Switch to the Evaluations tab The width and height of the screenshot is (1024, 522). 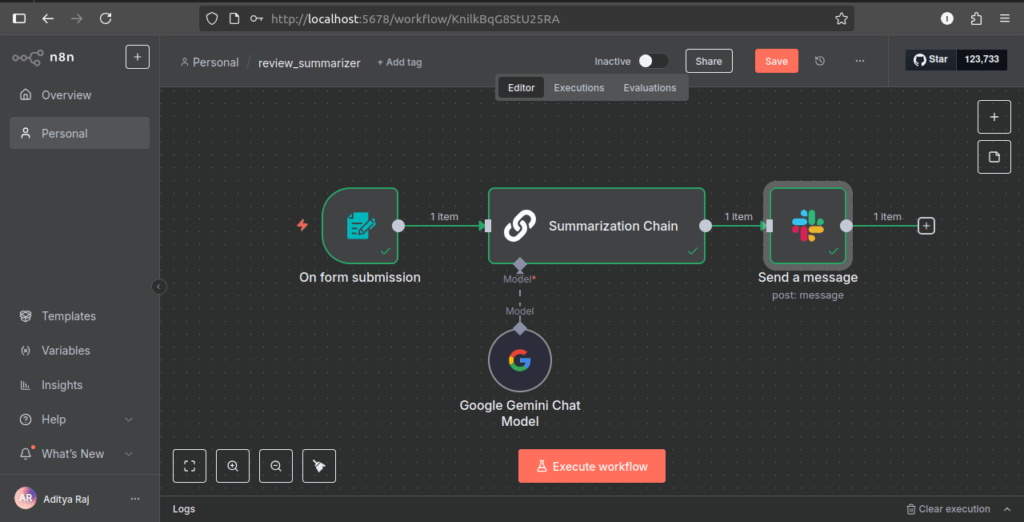click(x=649, y=88)
